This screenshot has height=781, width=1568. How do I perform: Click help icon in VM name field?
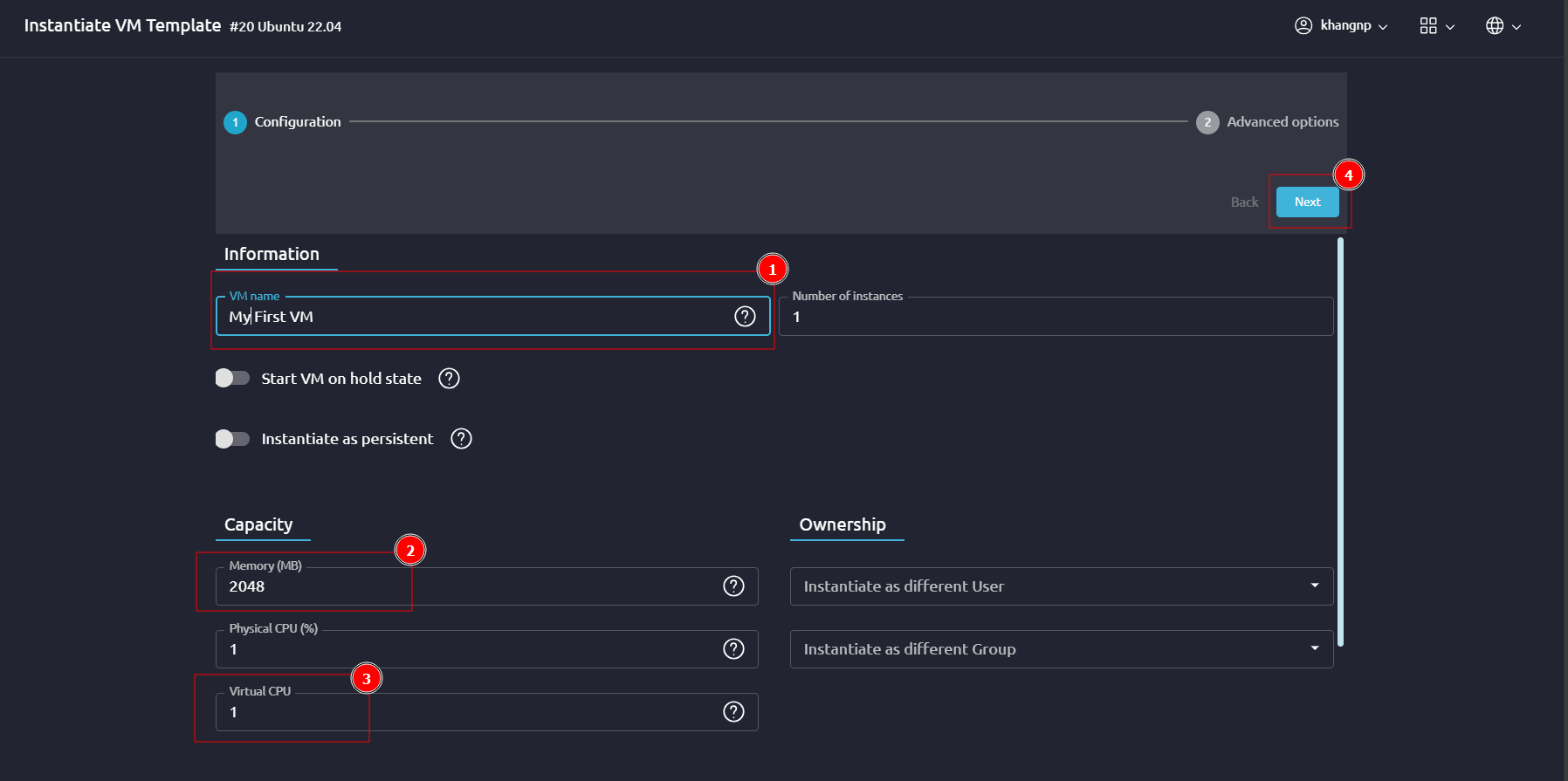(x=745, y=317)
